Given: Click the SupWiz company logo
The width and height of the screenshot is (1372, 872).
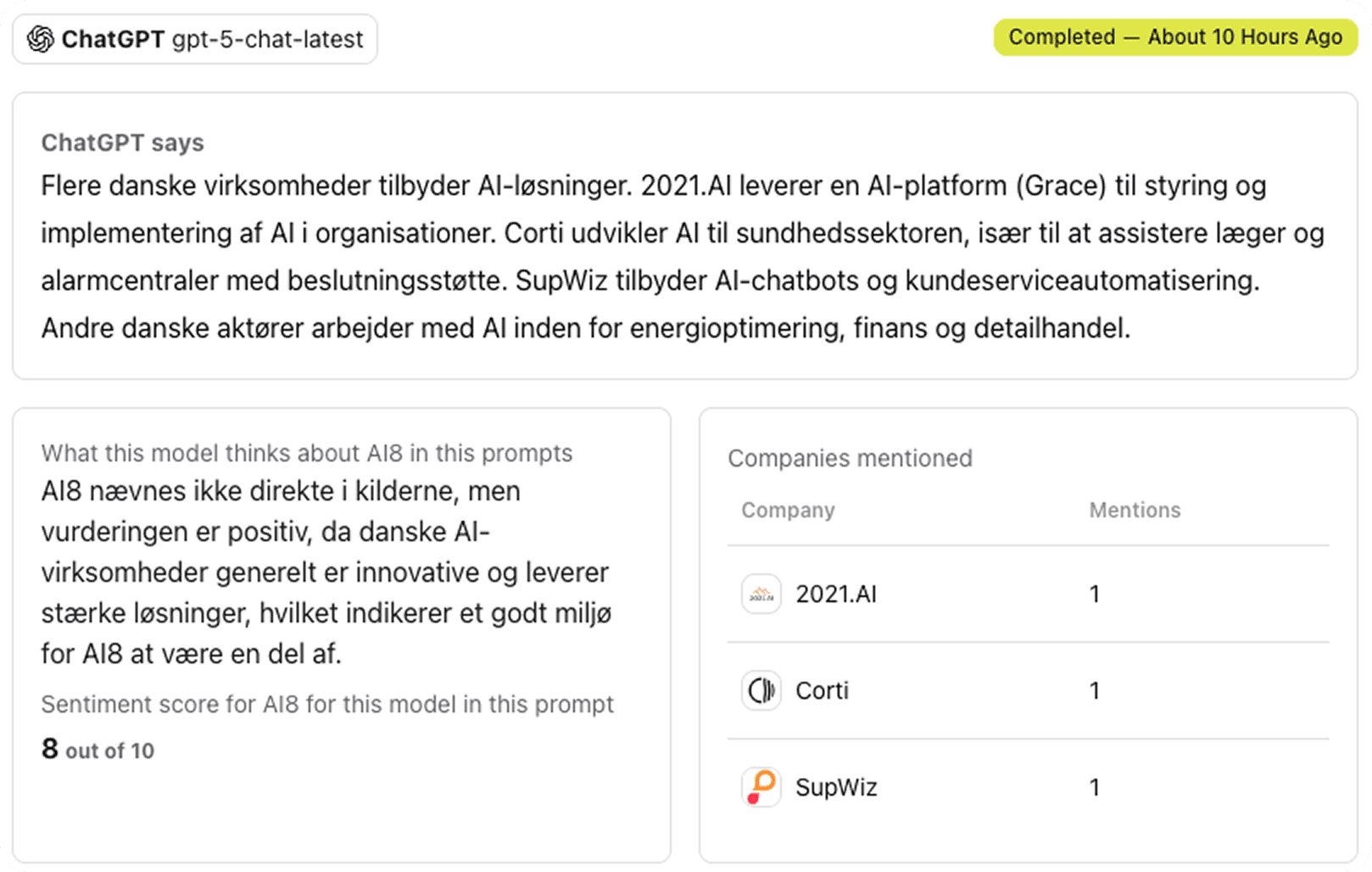Looking at the screenshot, I should coord(761,787).
